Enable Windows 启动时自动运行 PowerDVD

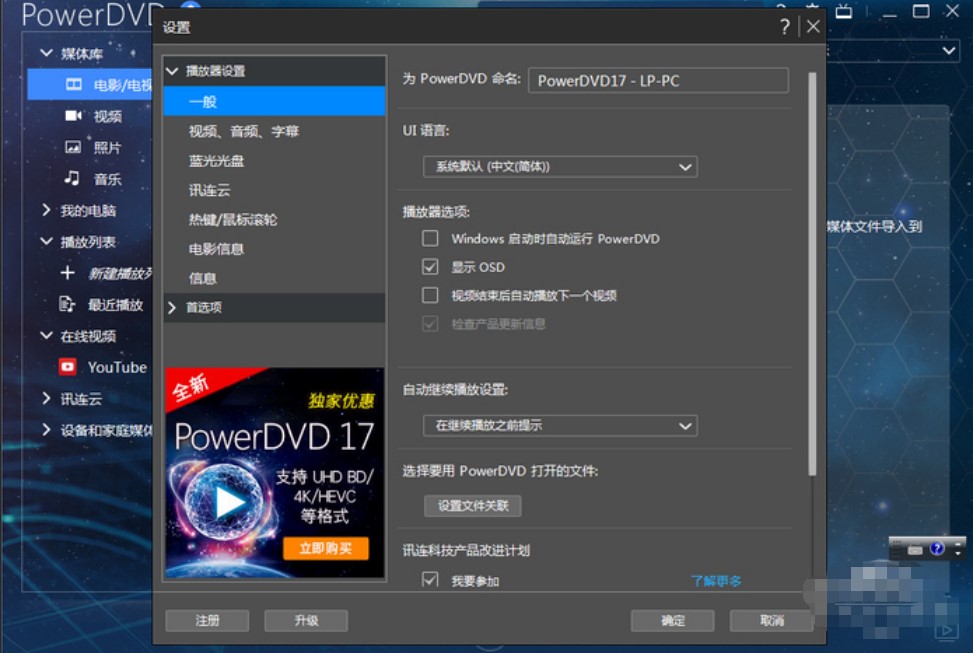(x=430, y=238)
